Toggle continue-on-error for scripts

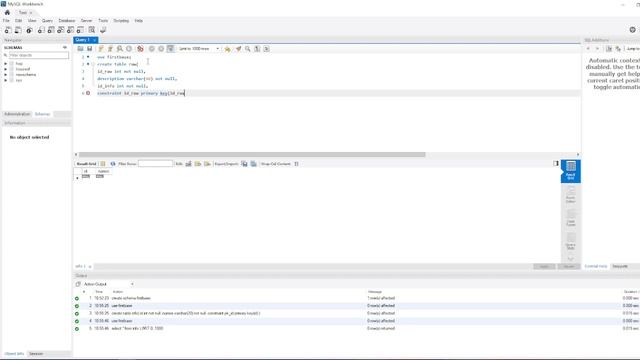140,49
